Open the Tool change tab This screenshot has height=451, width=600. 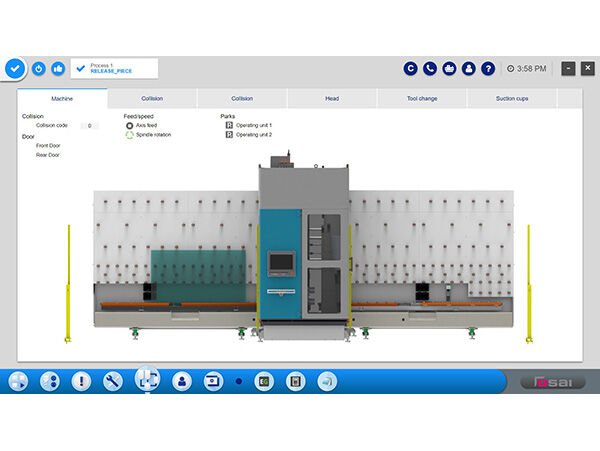[x=422, y=99]
